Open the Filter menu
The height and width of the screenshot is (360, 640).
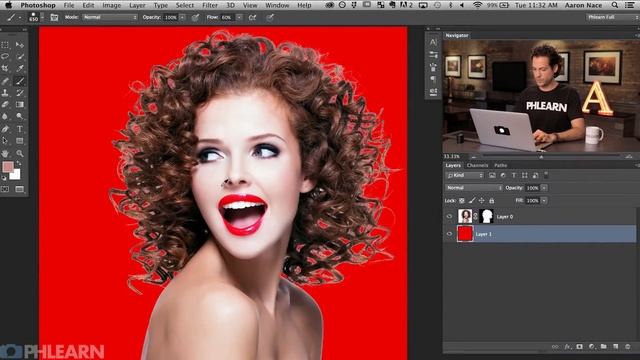coord(210,5)
